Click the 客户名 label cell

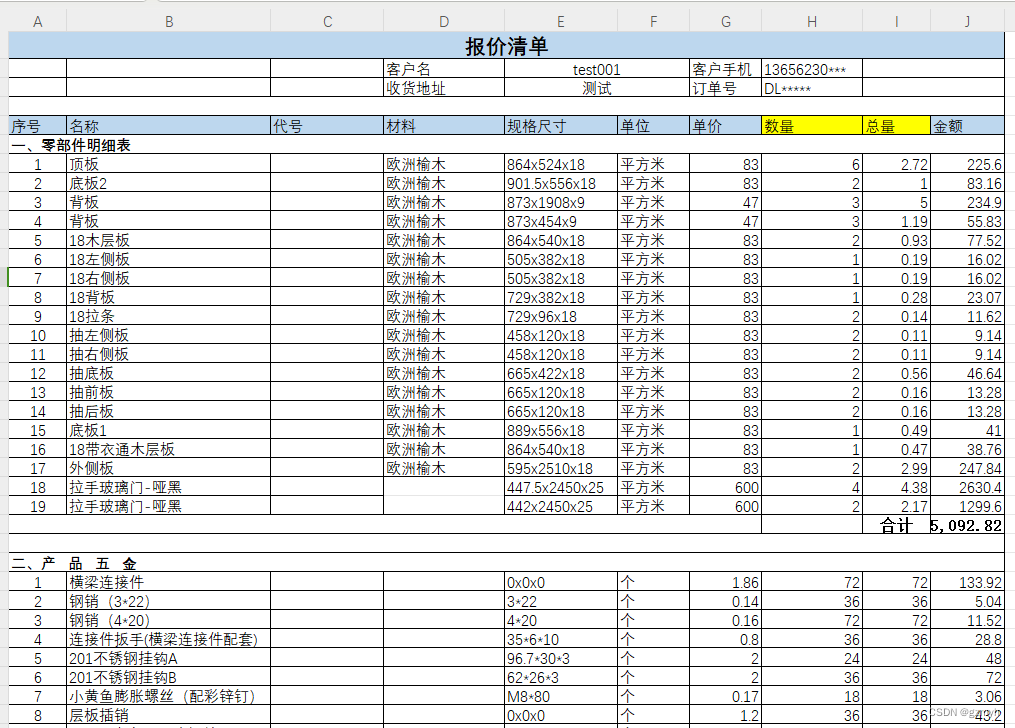point(444,69)
